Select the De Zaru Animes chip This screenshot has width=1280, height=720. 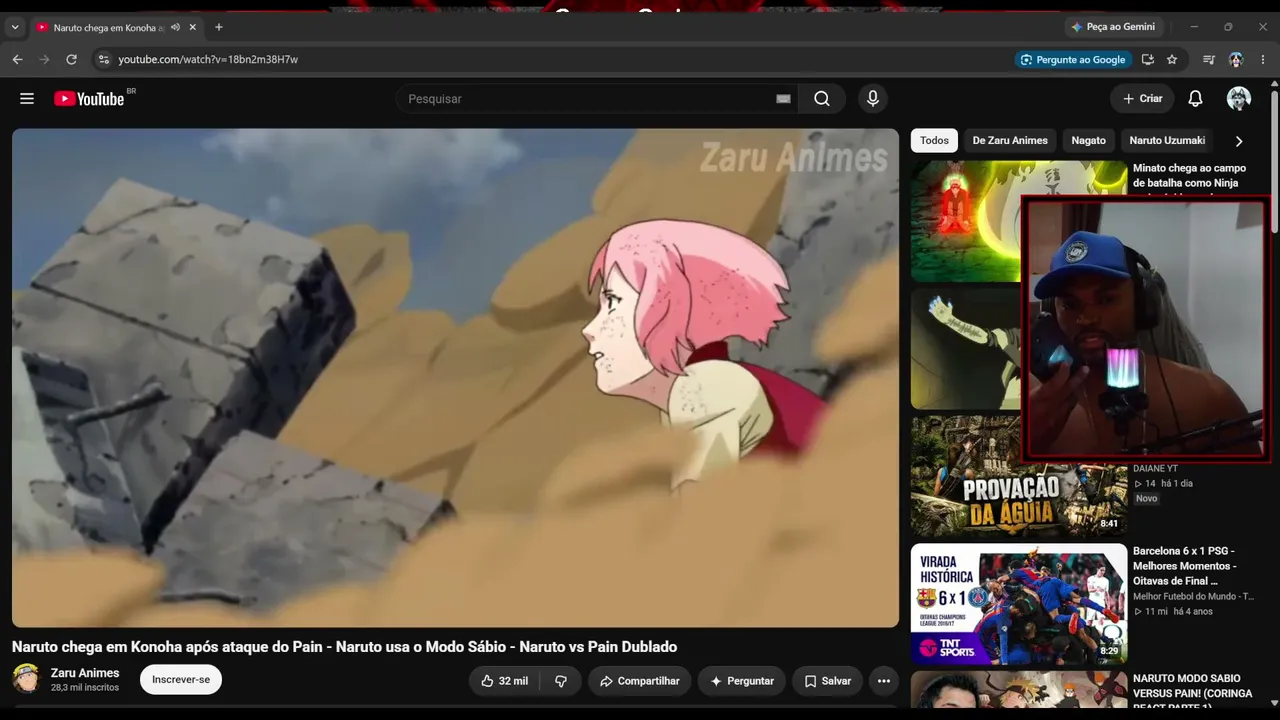[1010, 141]
